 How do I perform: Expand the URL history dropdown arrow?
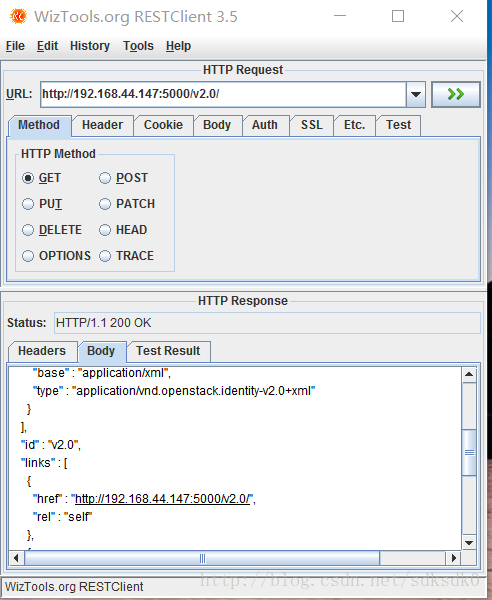pos(416,94)
